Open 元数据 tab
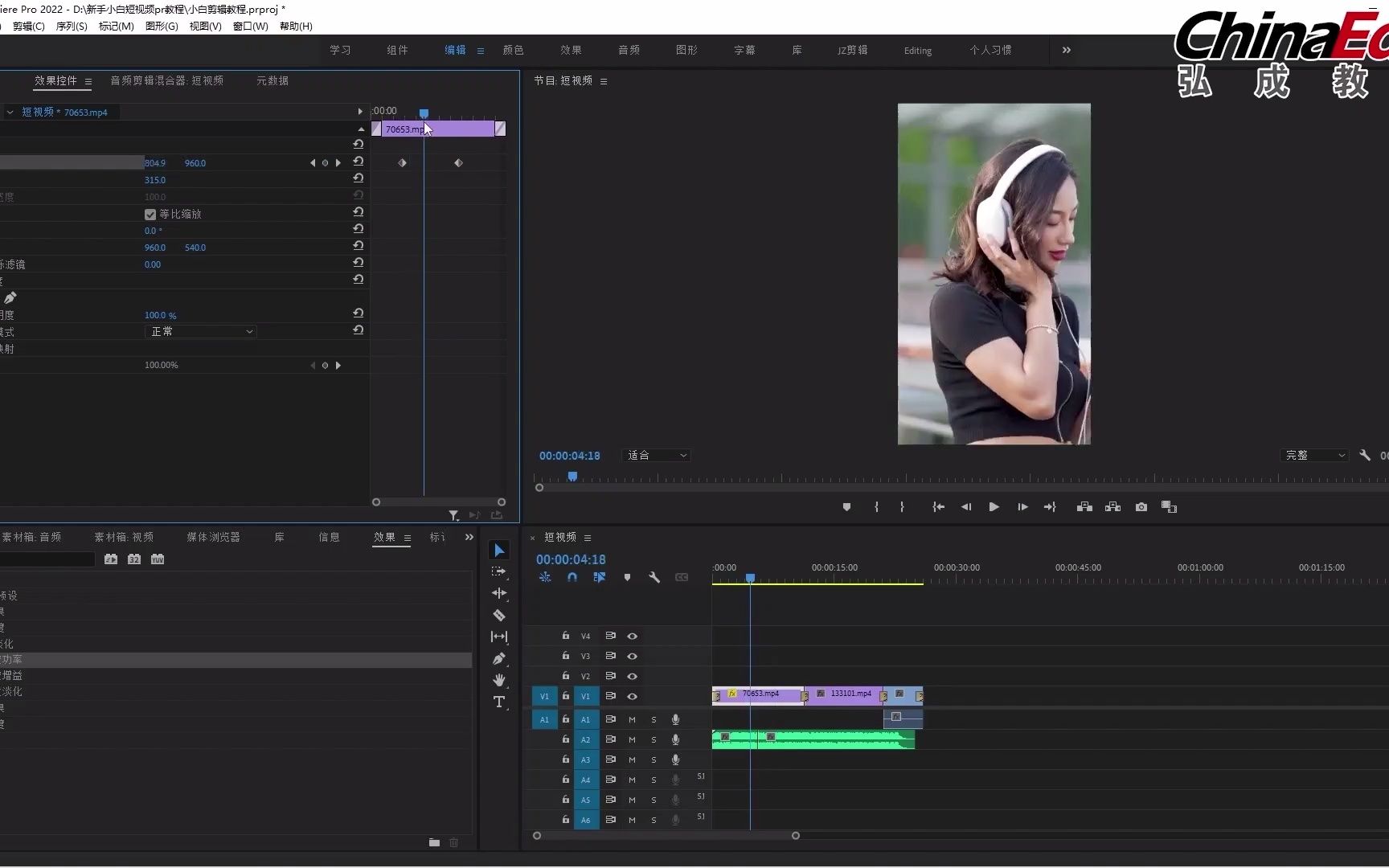Image resolution: width=1389 pixels, height=868 pixels. point(272,80)
